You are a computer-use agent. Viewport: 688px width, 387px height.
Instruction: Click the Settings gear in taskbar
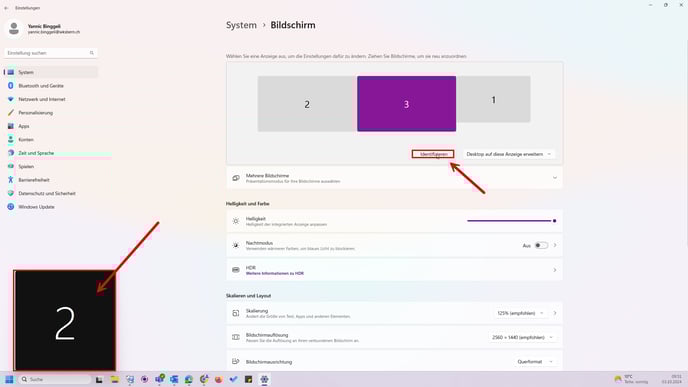264,380
